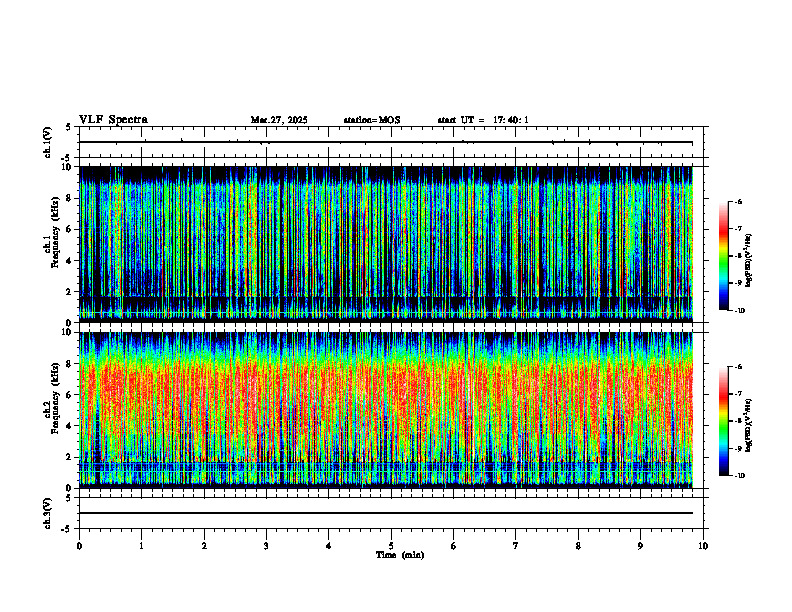Click the ch.3 voltage waveform trace
The image size is (792, 612).
click(386, 513)
